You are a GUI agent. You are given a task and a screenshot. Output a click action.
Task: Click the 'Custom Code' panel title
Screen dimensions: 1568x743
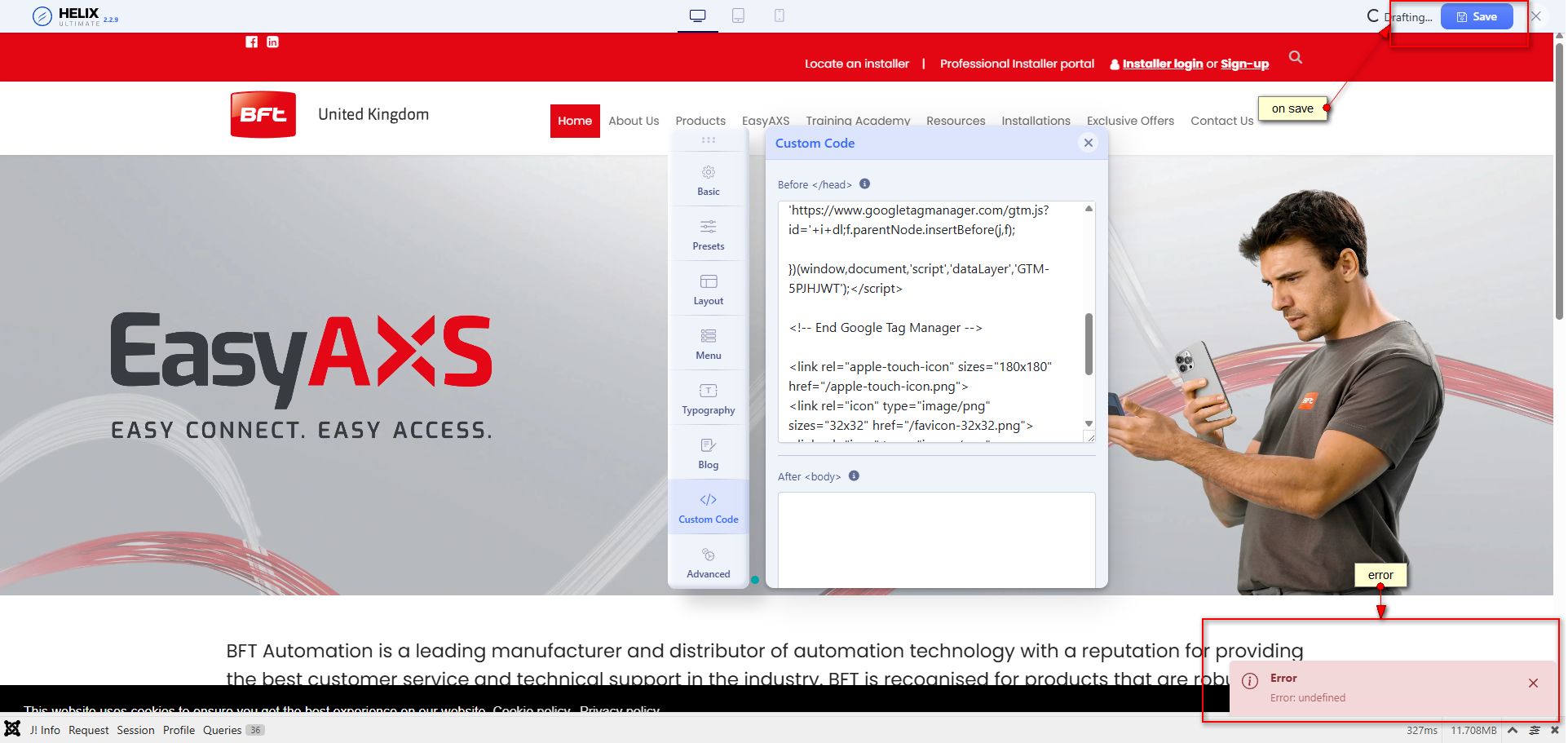click(815, 143)
